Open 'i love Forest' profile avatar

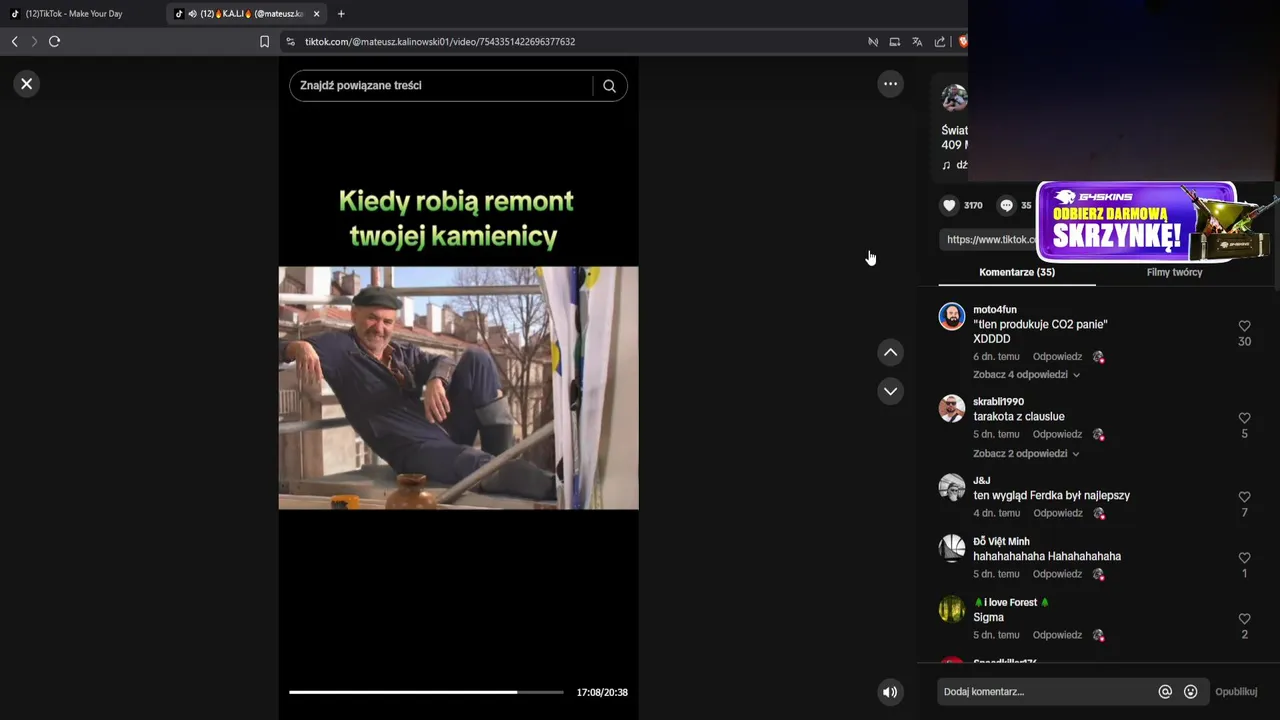tap(952, 610)
